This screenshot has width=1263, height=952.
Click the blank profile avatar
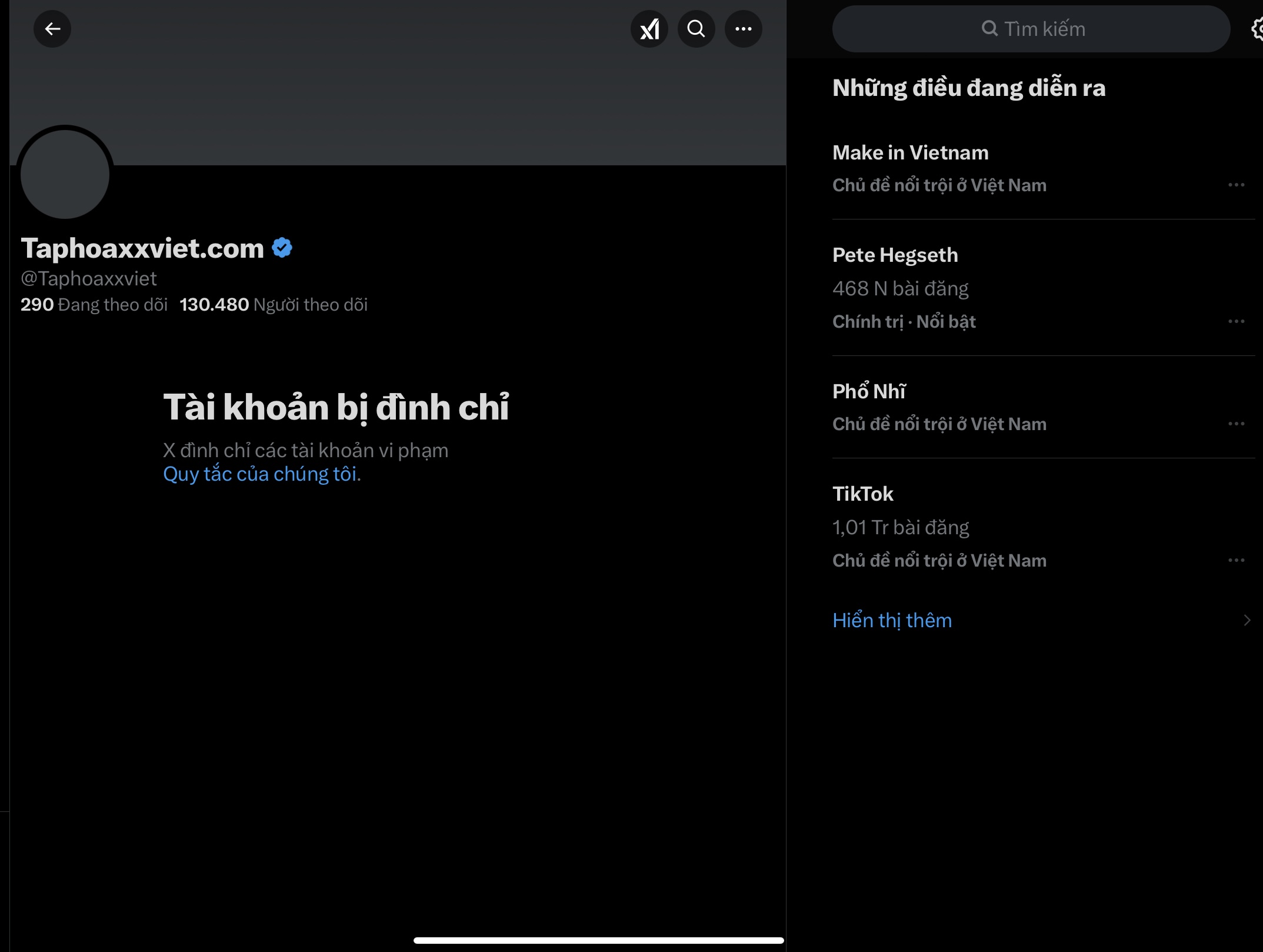coord(65,174)
